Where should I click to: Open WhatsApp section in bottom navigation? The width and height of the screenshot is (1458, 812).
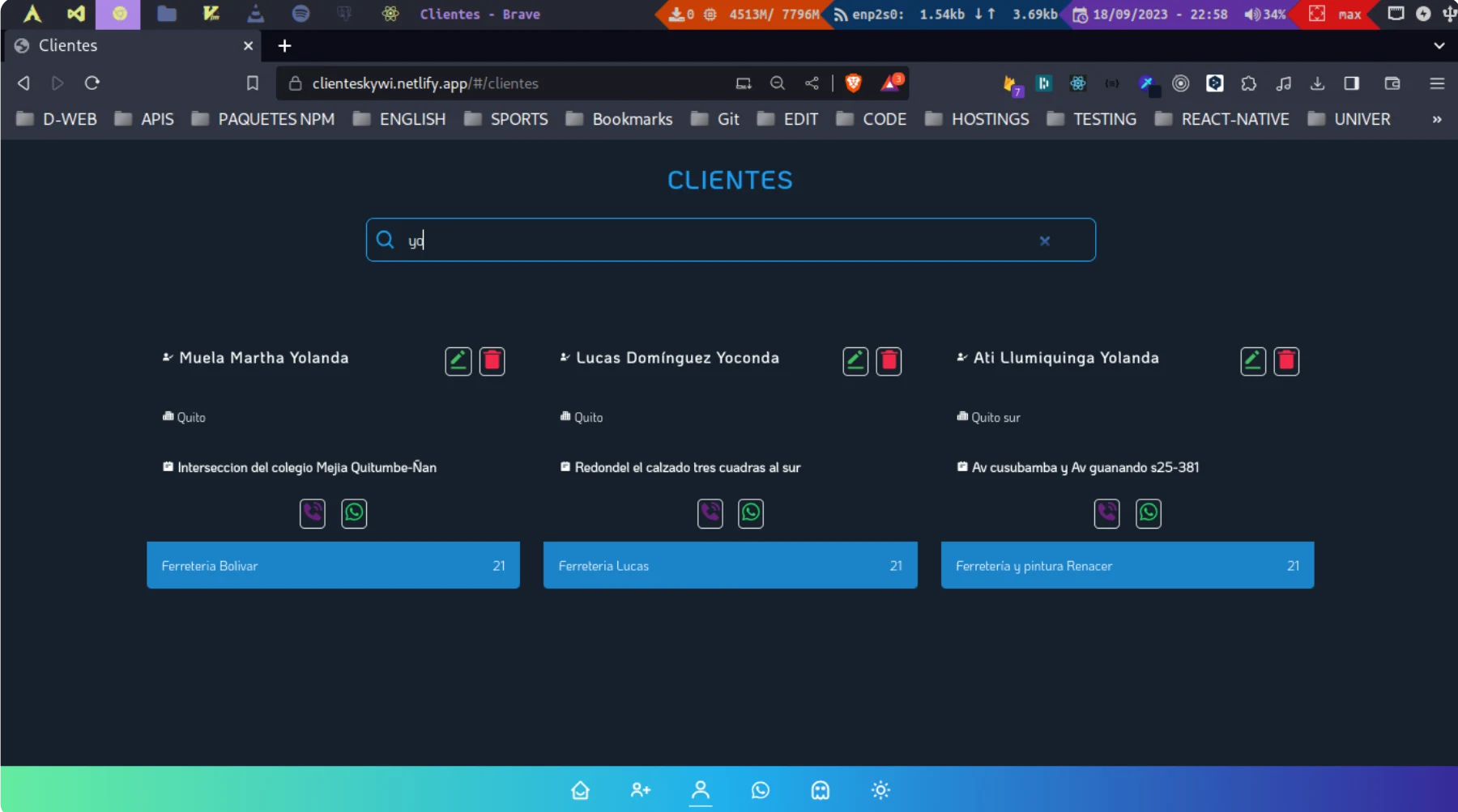click(x=760, y=790)
